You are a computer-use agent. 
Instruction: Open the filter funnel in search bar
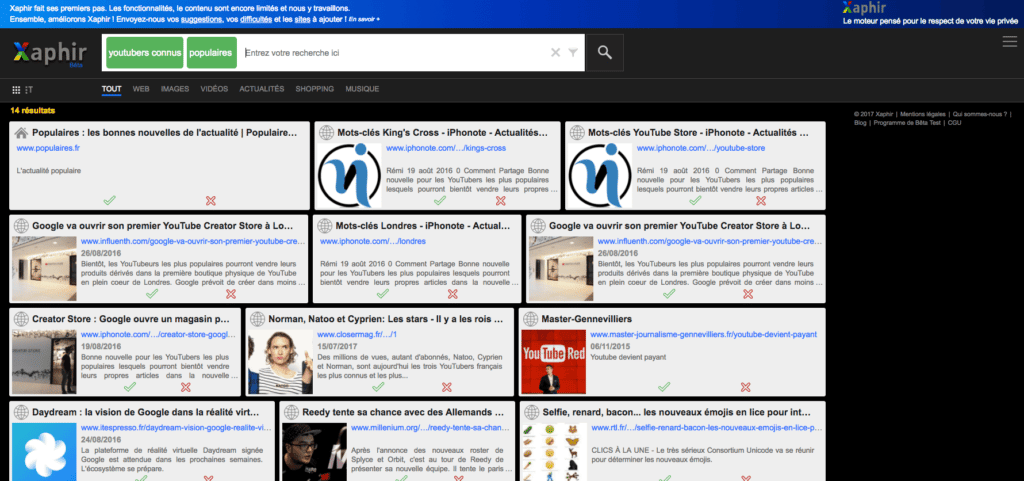tap(573, 52)
